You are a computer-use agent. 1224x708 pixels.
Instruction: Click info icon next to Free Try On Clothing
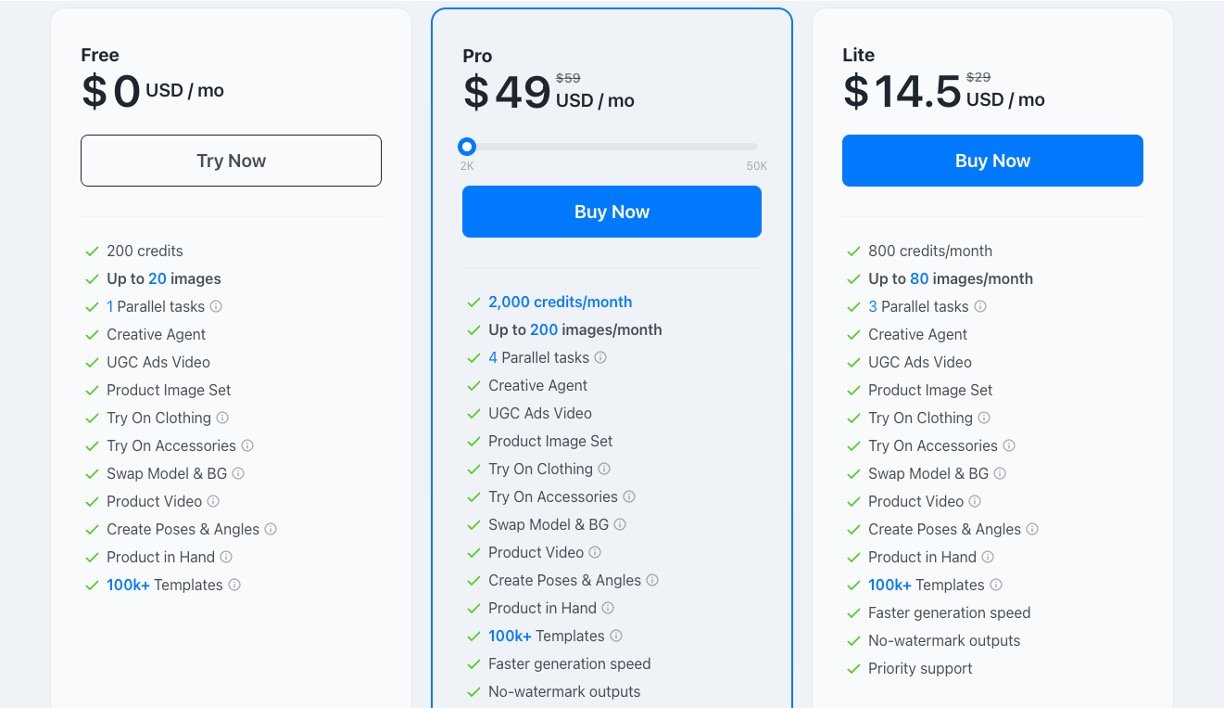point(223,418)
